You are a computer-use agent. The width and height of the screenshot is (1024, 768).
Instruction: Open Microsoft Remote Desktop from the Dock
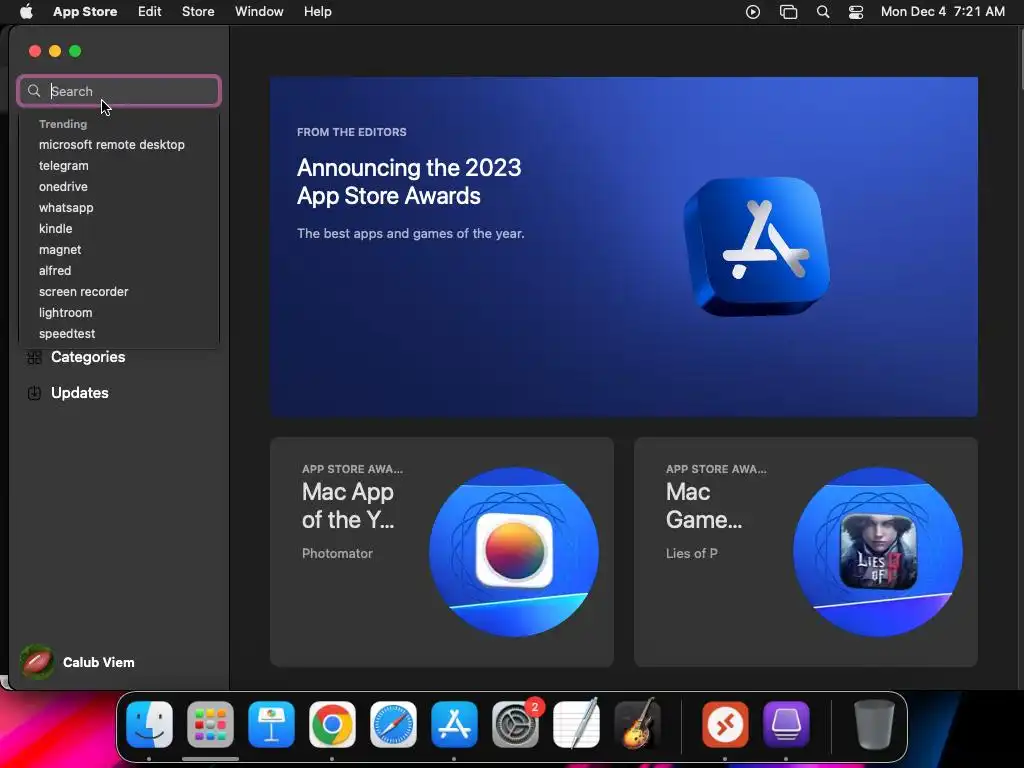click(x=725, y=725)
